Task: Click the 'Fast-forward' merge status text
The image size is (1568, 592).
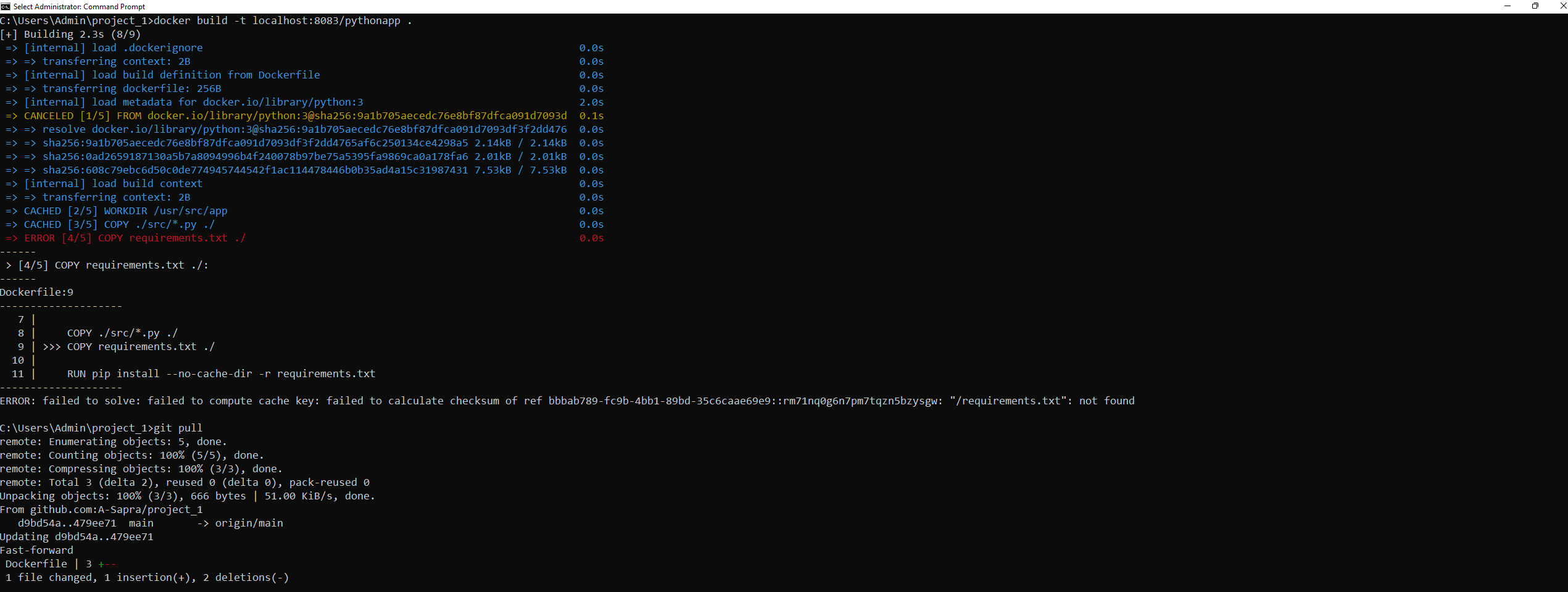Action: coord(36,549)
